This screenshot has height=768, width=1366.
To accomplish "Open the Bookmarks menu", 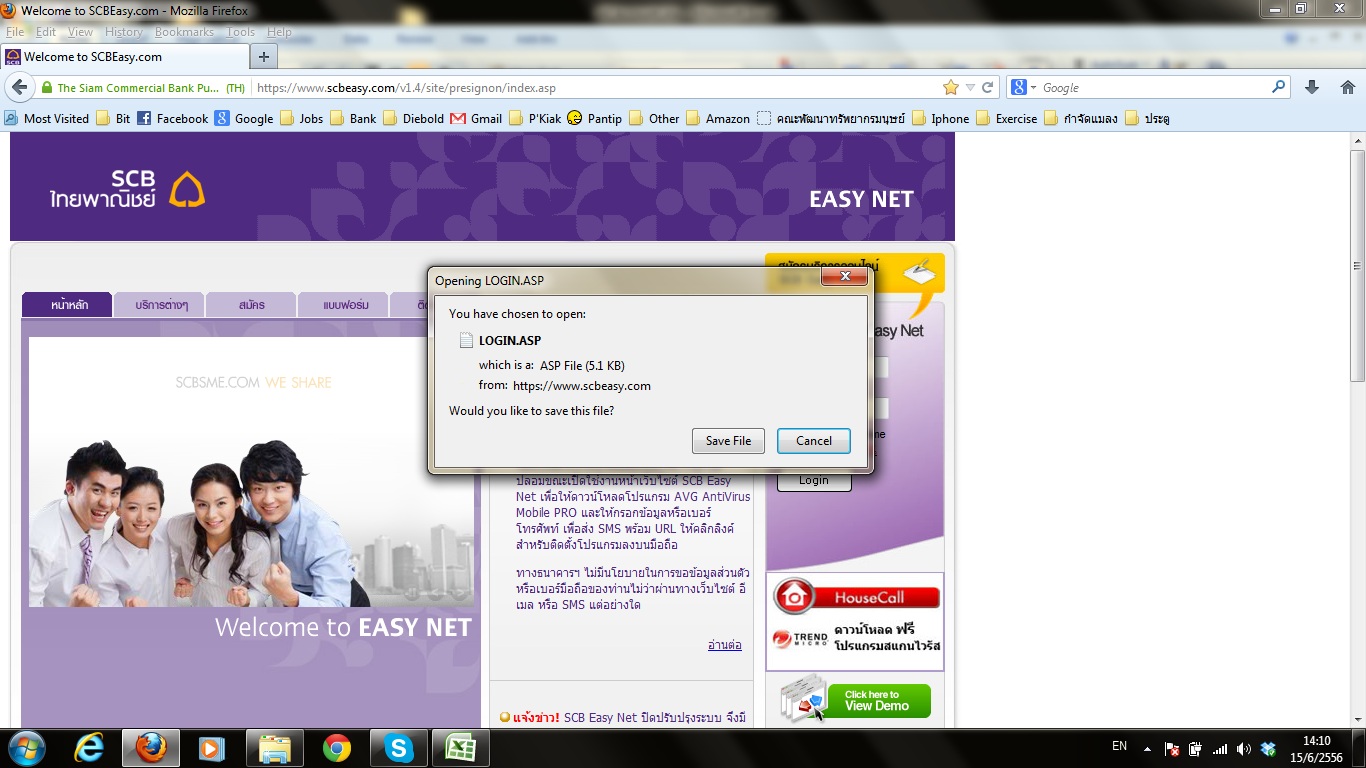I will 184,32.
